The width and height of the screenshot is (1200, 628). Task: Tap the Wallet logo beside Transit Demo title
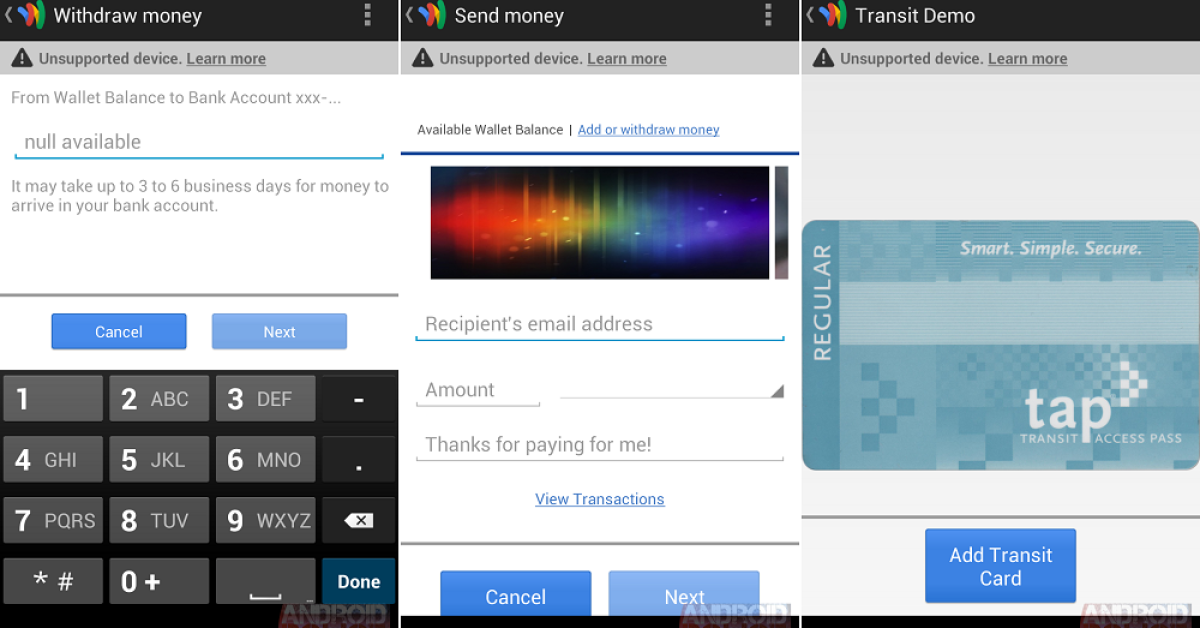(832, 15)
